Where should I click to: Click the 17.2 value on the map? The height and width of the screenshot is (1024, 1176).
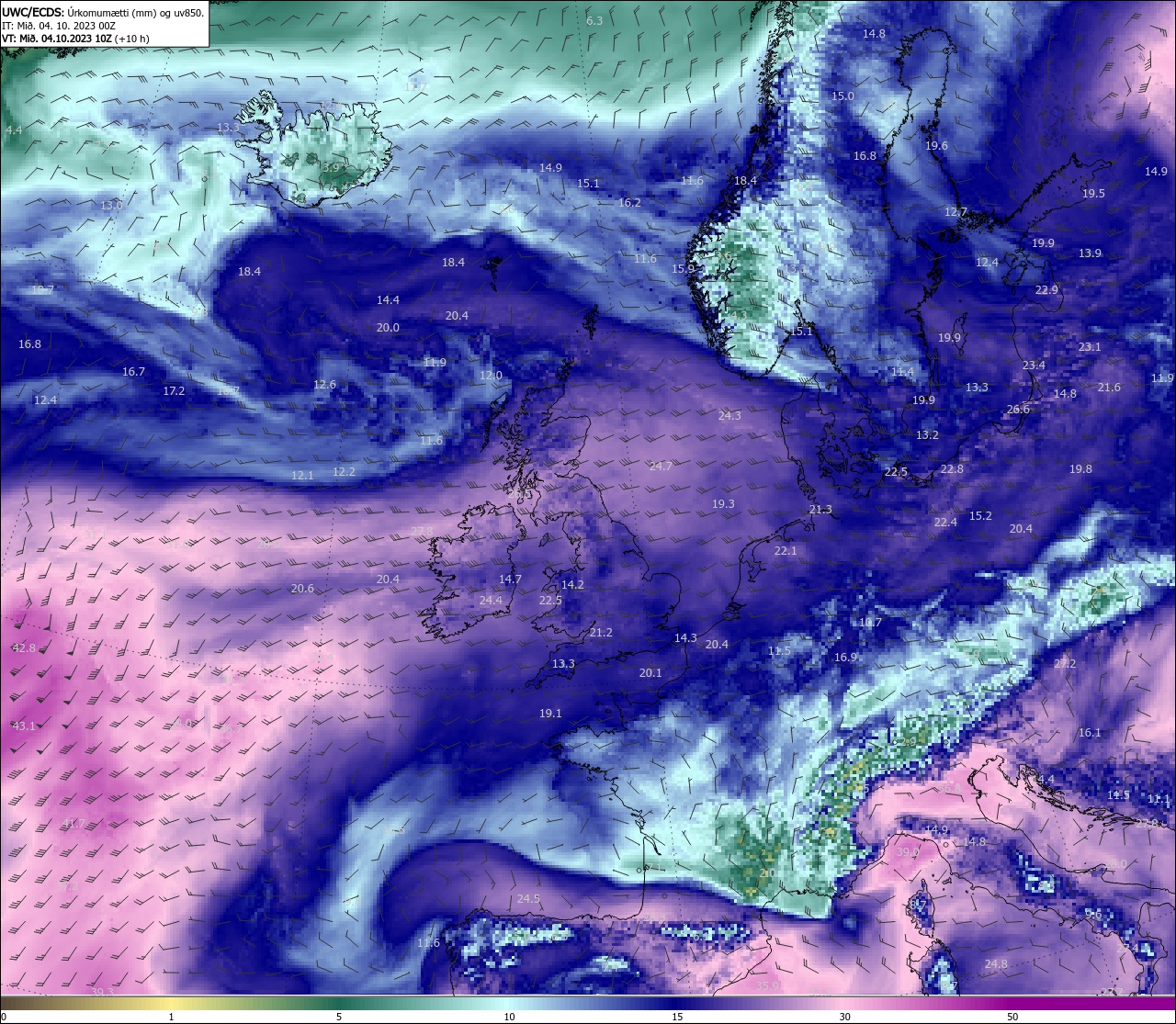click(x=174, y=390)
